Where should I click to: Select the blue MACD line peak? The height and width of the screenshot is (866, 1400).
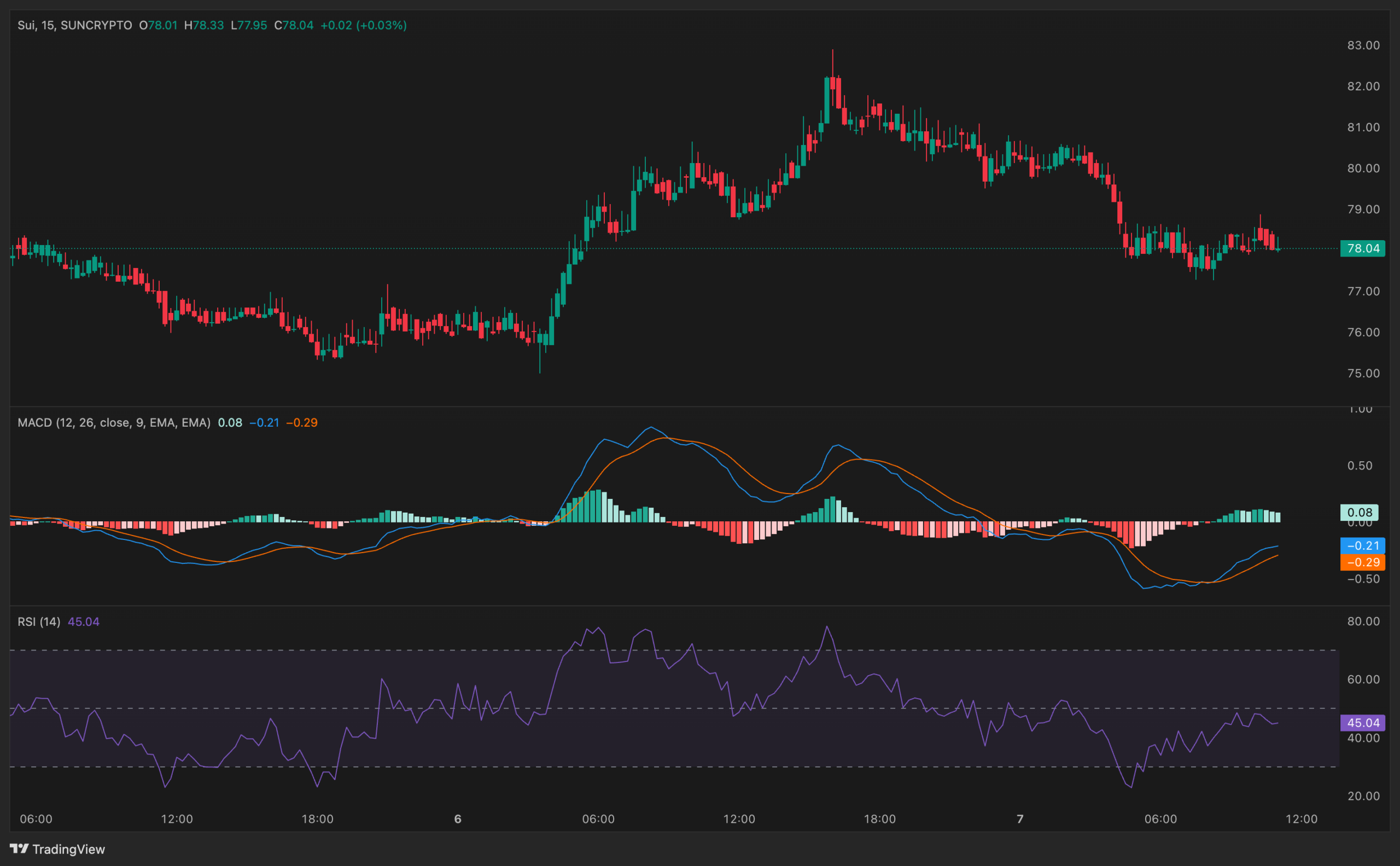coord(650,427)
